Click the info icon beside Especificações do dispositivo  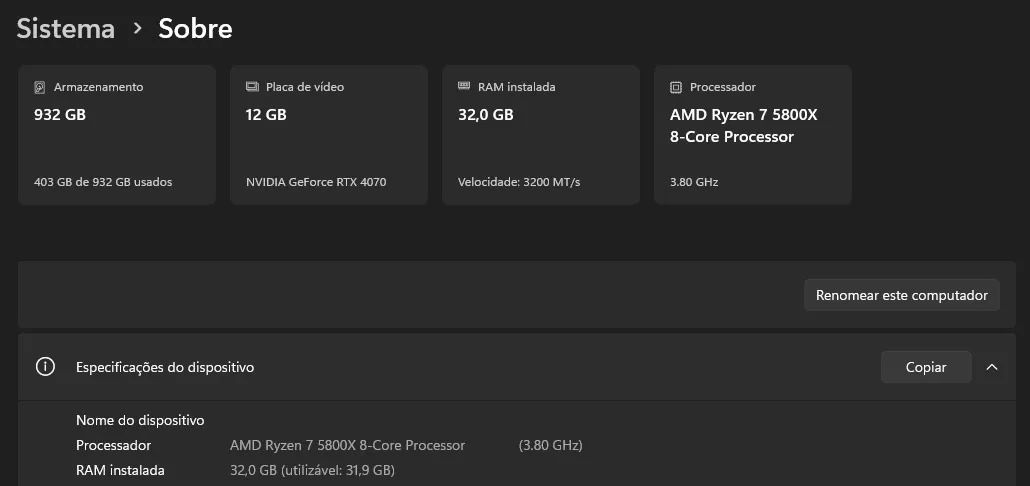tap(45, 367)
